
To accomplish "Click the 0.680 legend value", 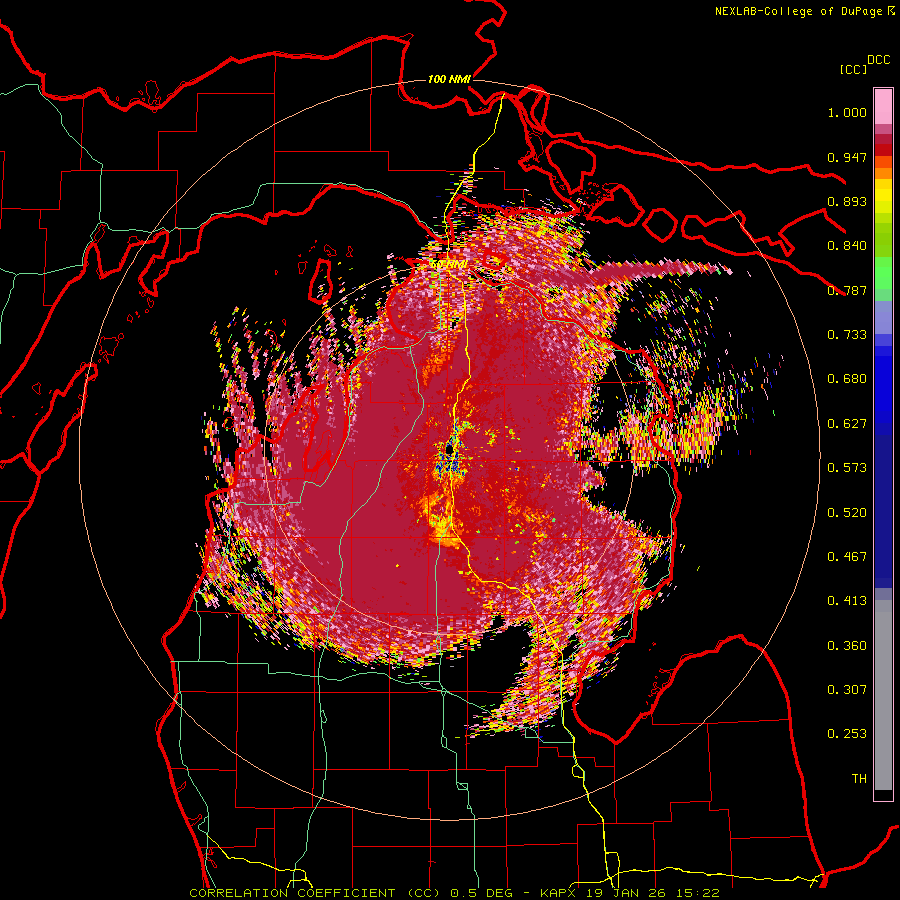I will point(847,379).
